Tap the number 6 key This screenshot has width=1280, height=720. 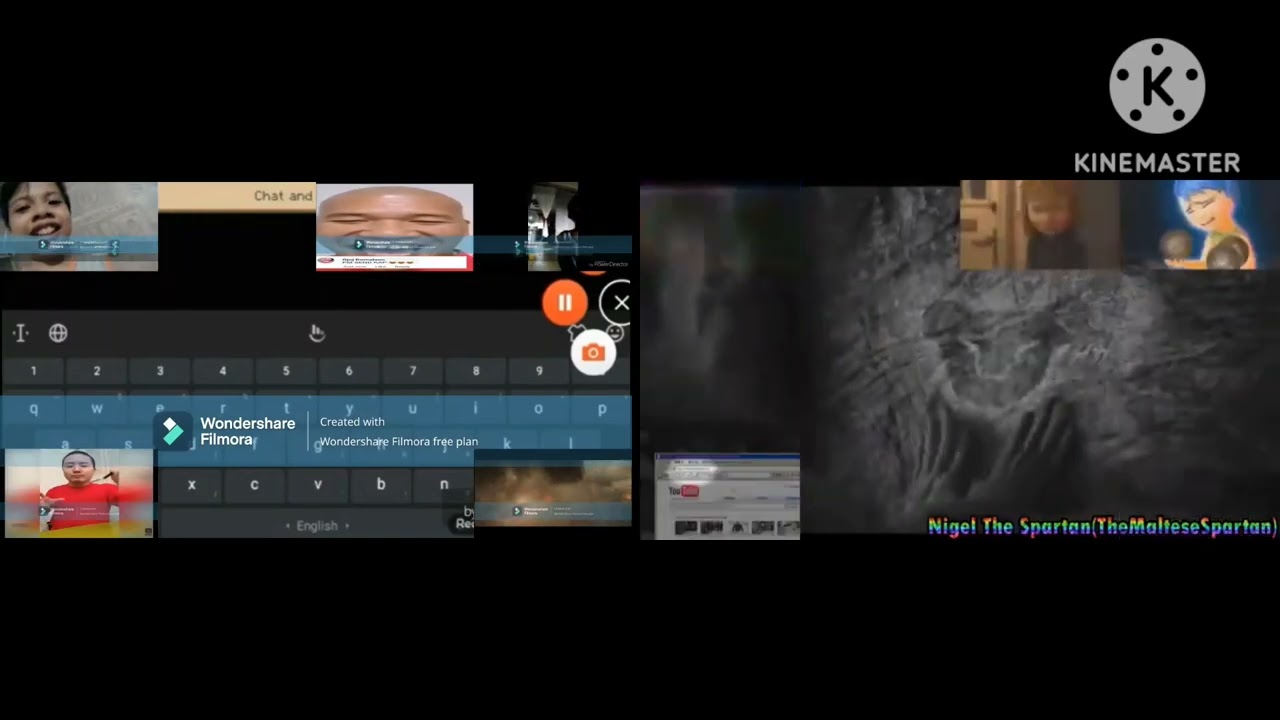(349, 371)
